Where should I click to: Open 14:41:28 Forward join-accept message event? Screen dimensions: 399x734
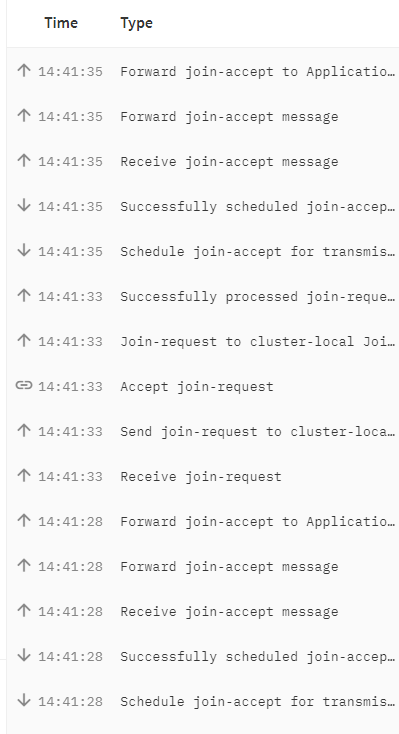[x=203, y=566]
